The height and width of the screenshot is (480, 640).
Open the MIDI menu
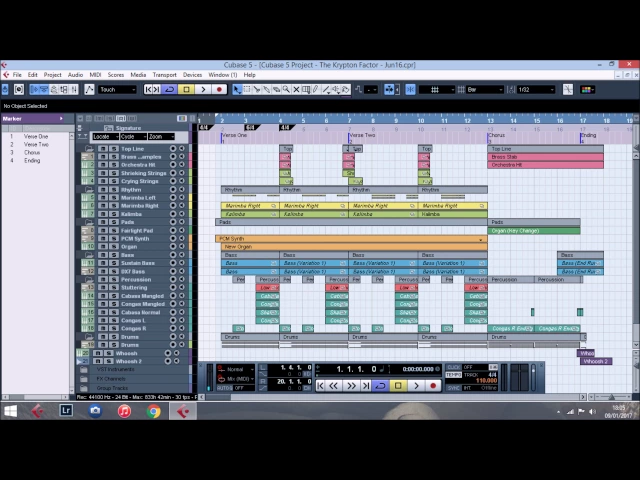click(x=95, y=75)
